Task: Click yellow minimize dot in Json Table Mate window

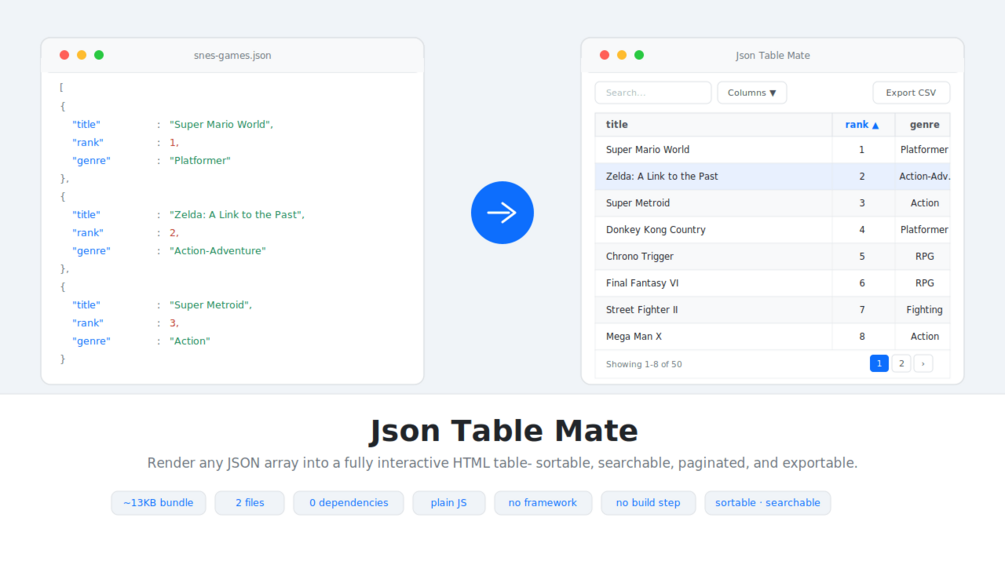Action: 622,55
